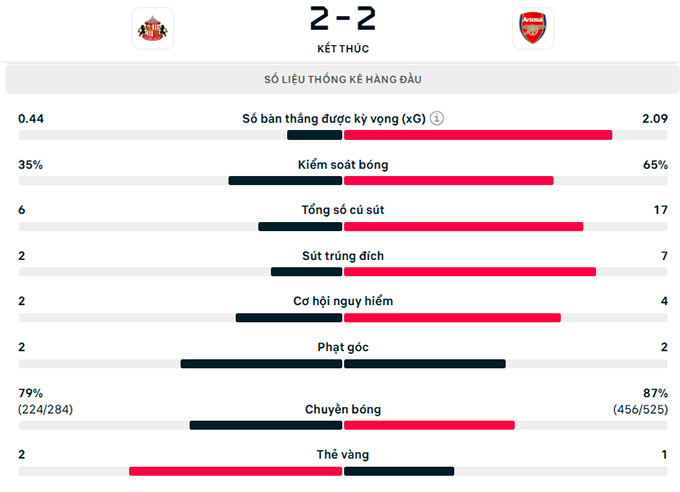Select the Thẻ vàng stat label
Viewport: 680px width, 492px height.
point(343,455)
